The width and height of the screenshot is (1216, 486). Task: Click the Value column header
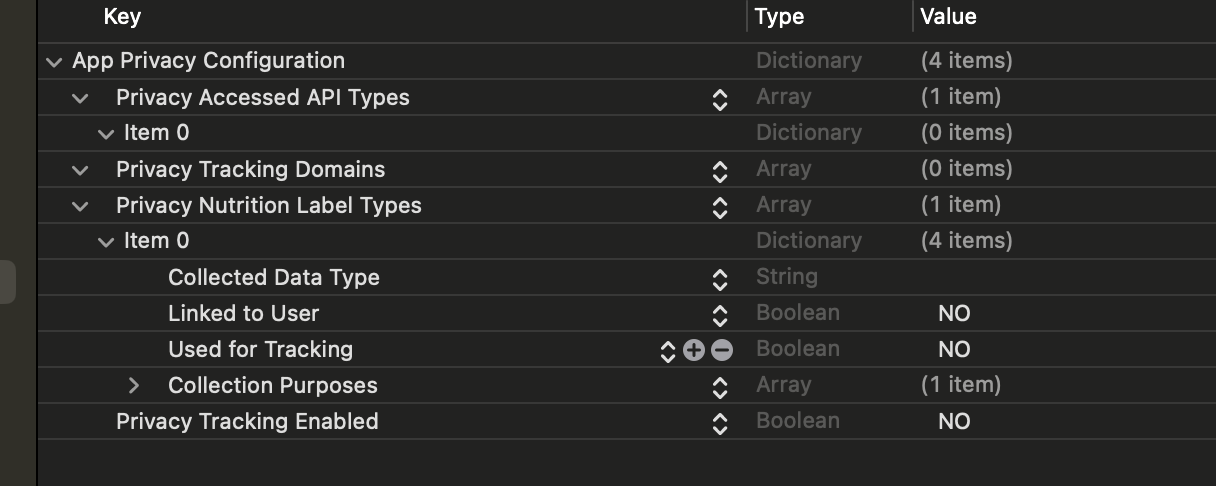pyautogui.click(x=948, y=17)
